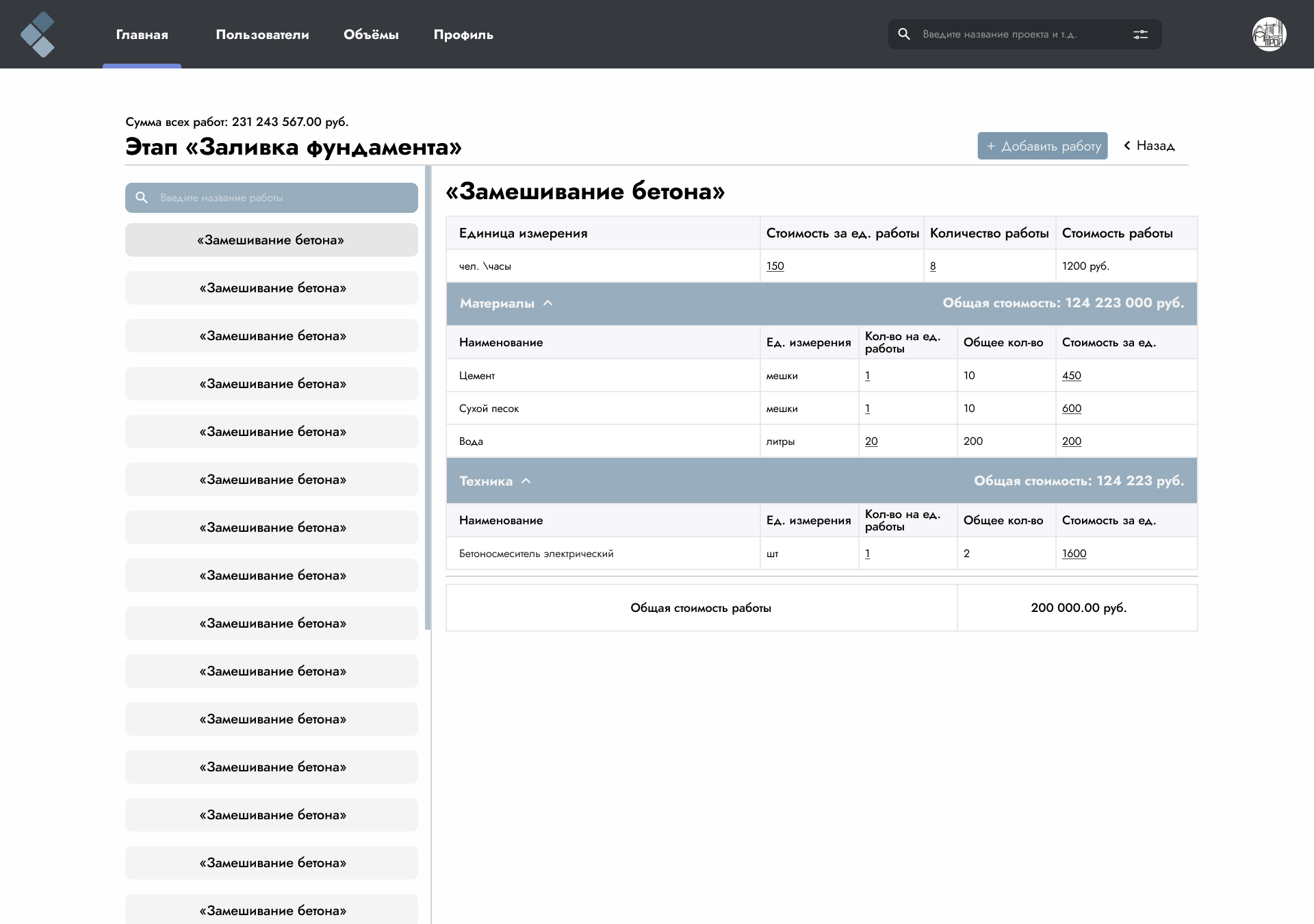Click the magnifier icon in work search

pyautogui.click(x=142, y=198)
